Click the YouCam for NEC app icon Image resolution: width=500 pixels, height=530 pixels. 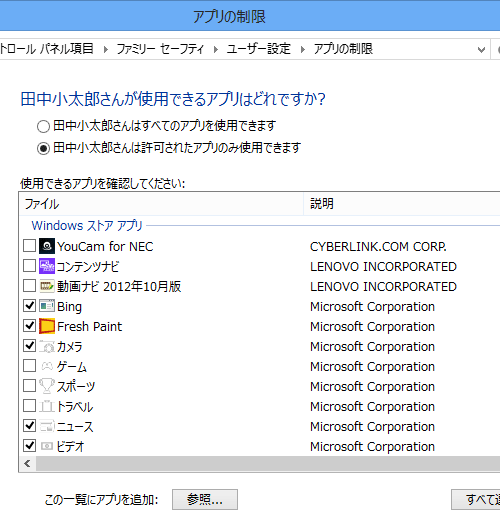(47, 246)
